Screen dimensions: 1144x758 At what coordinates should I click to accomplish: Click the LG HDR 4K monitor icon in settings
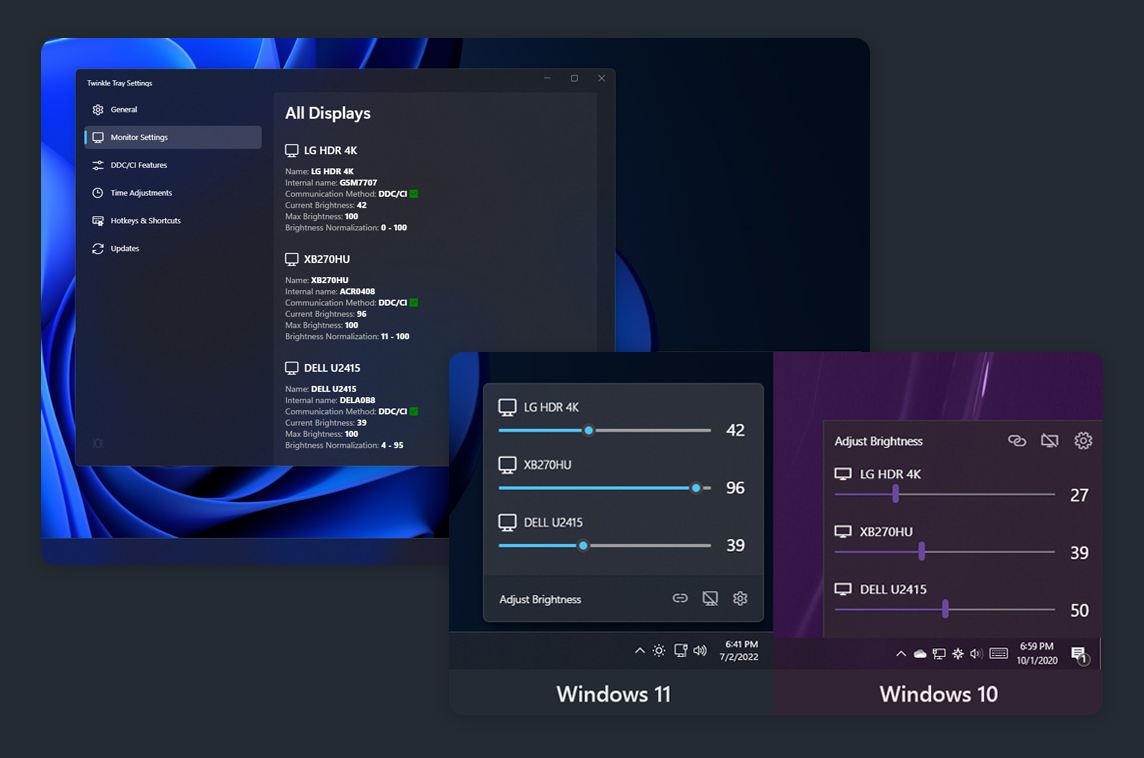[x=292, y=150]
